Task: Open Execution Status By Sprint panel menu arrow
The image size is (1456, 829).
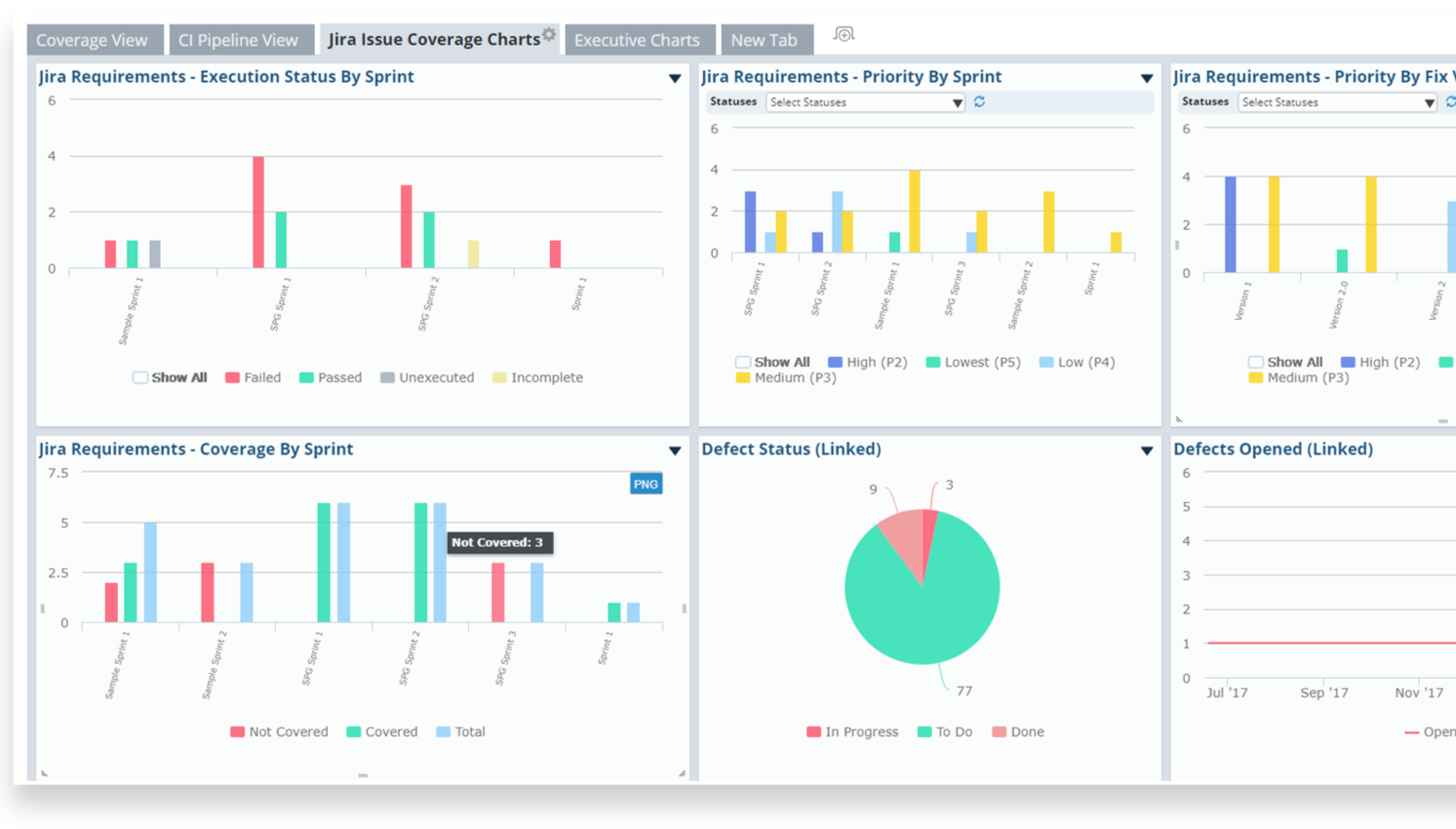Action: tap(675, 78)
